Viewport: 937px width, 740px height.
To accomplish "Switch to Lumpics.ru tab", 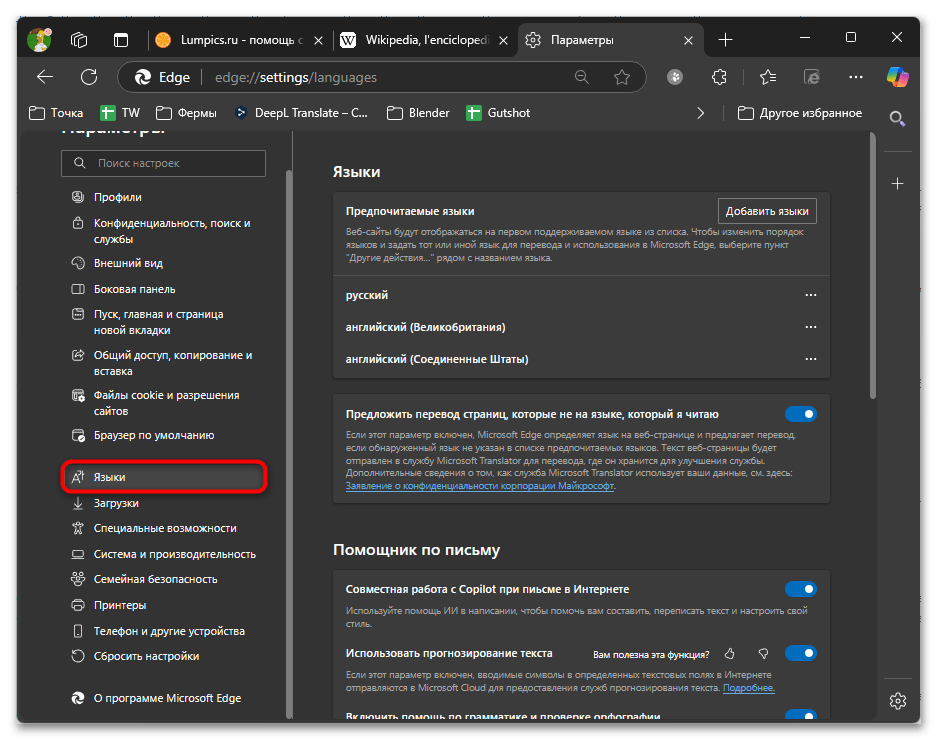I will tap(239, 40).
